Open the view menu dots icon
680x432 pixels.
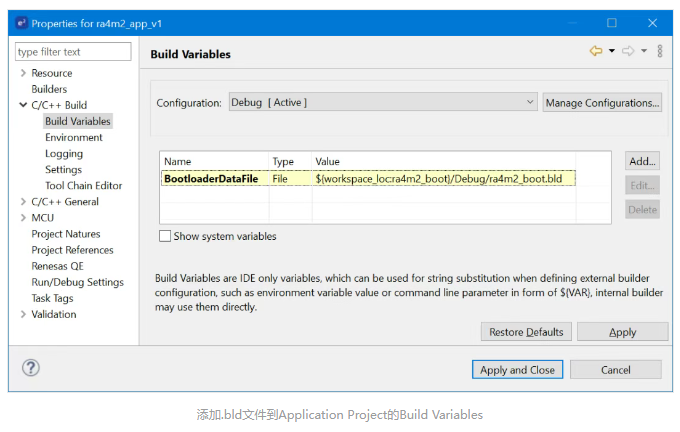click(x=660, y=51)
